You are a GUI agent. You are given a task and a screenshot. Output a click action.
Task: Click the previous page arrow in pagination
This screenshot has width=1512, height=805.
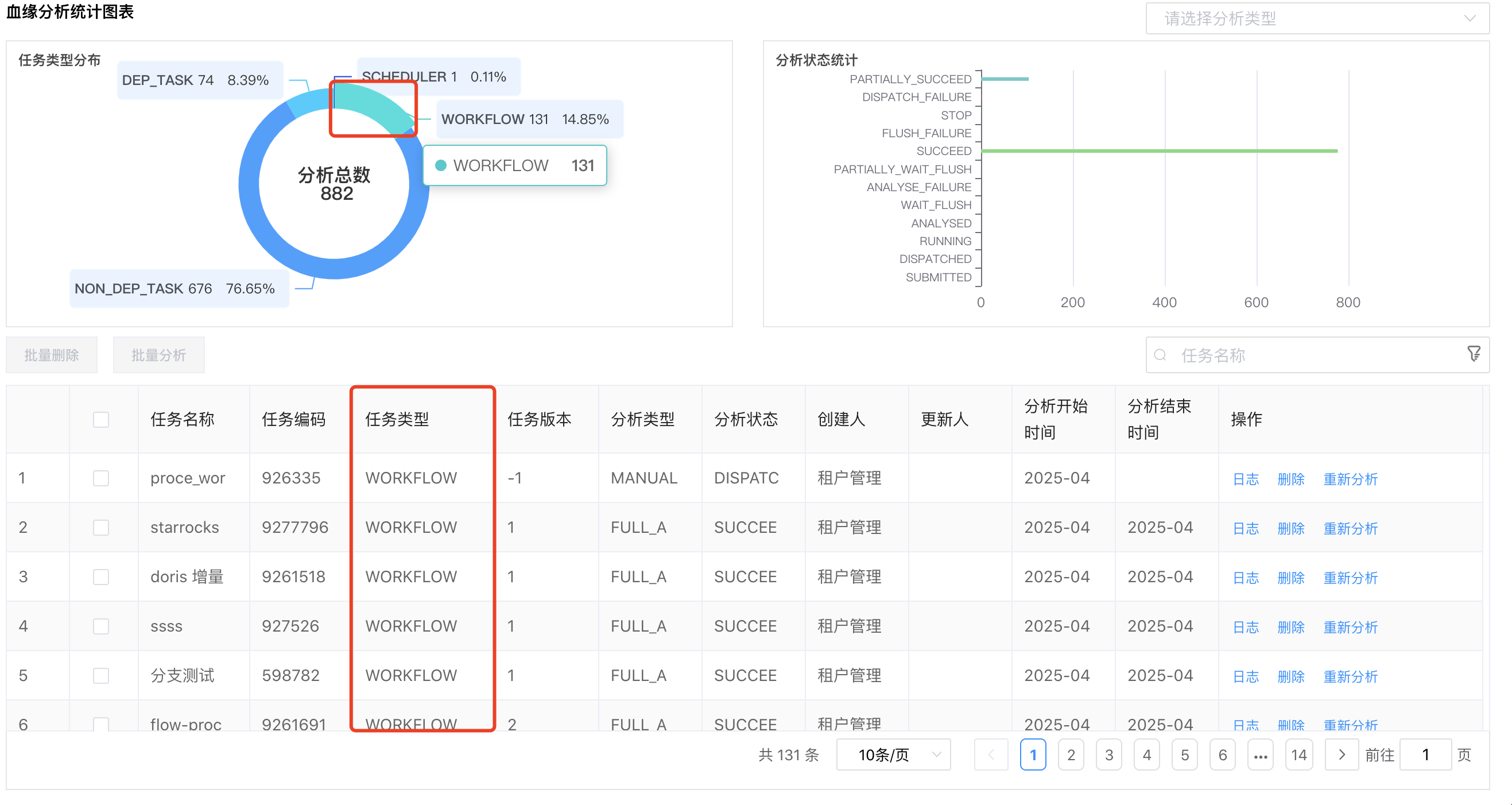991,754
